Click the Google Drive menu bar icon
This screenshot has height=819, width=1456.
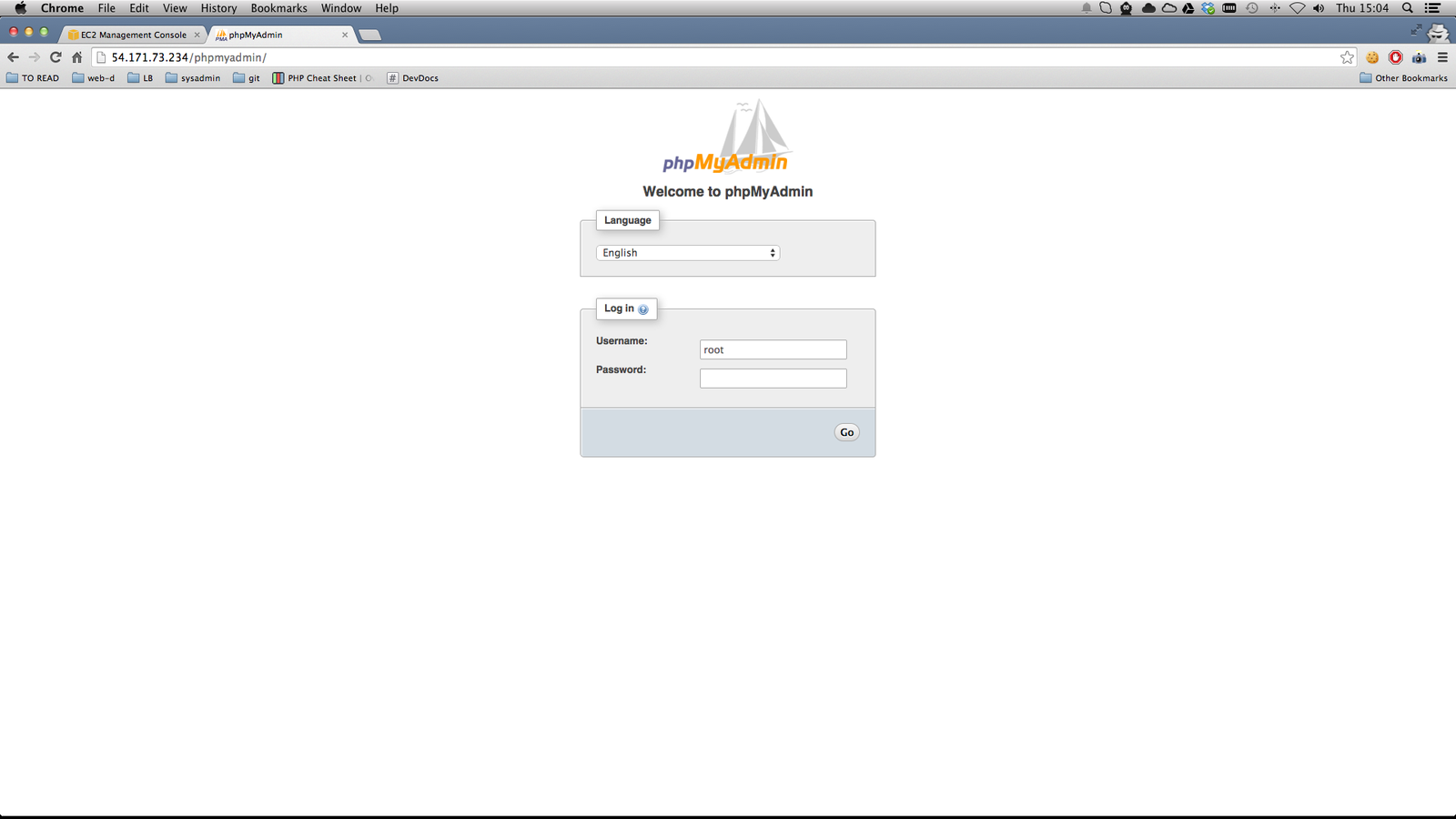pos(1188,8)
